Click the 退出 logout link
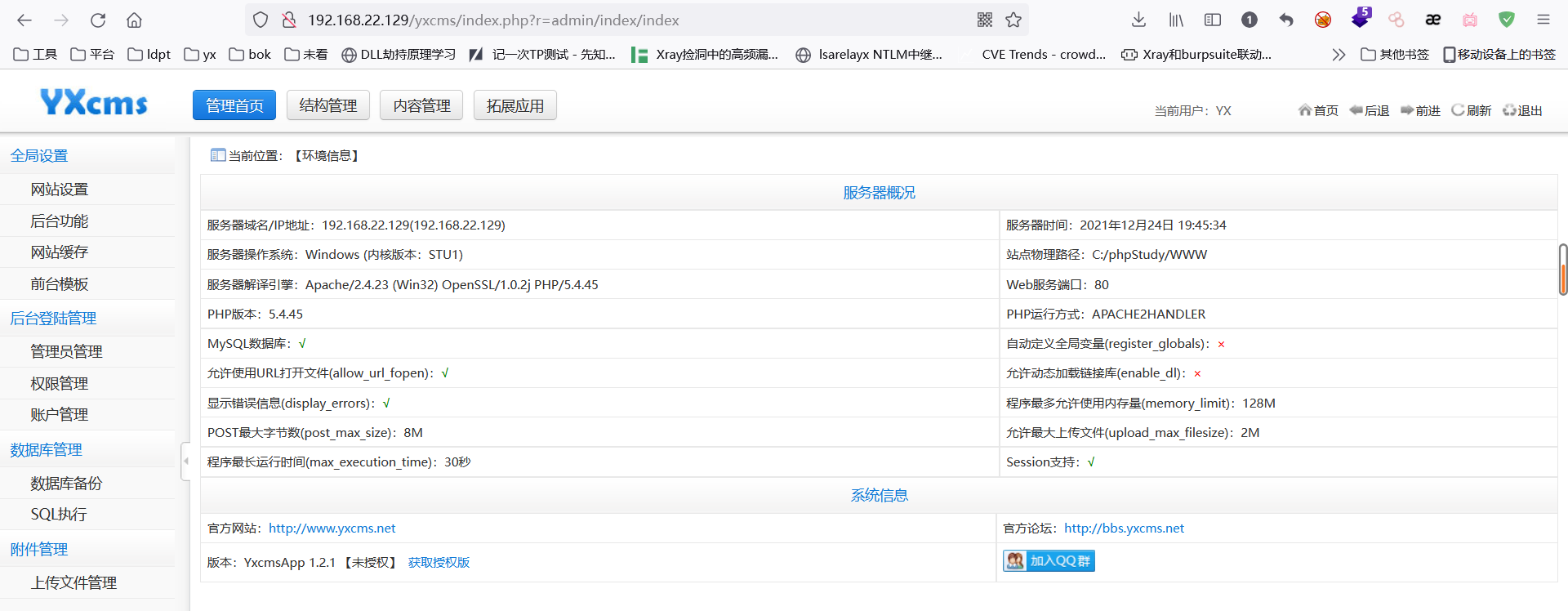The width and height of the screenshot is (1568, 611). tap(1523, 110)
